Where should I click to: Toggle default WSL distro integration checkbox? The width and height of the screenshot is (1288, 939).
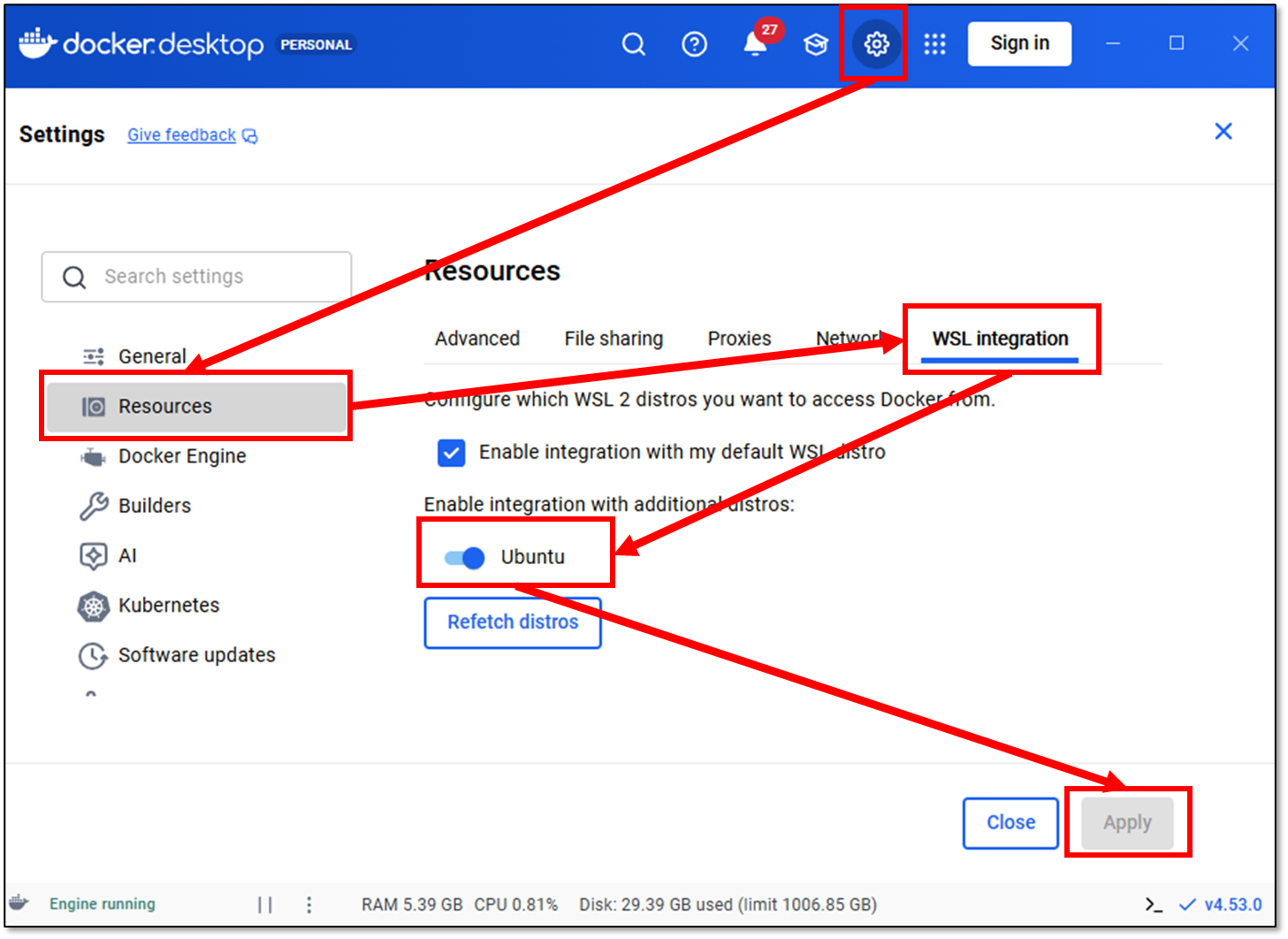click(x=451, y=453)
